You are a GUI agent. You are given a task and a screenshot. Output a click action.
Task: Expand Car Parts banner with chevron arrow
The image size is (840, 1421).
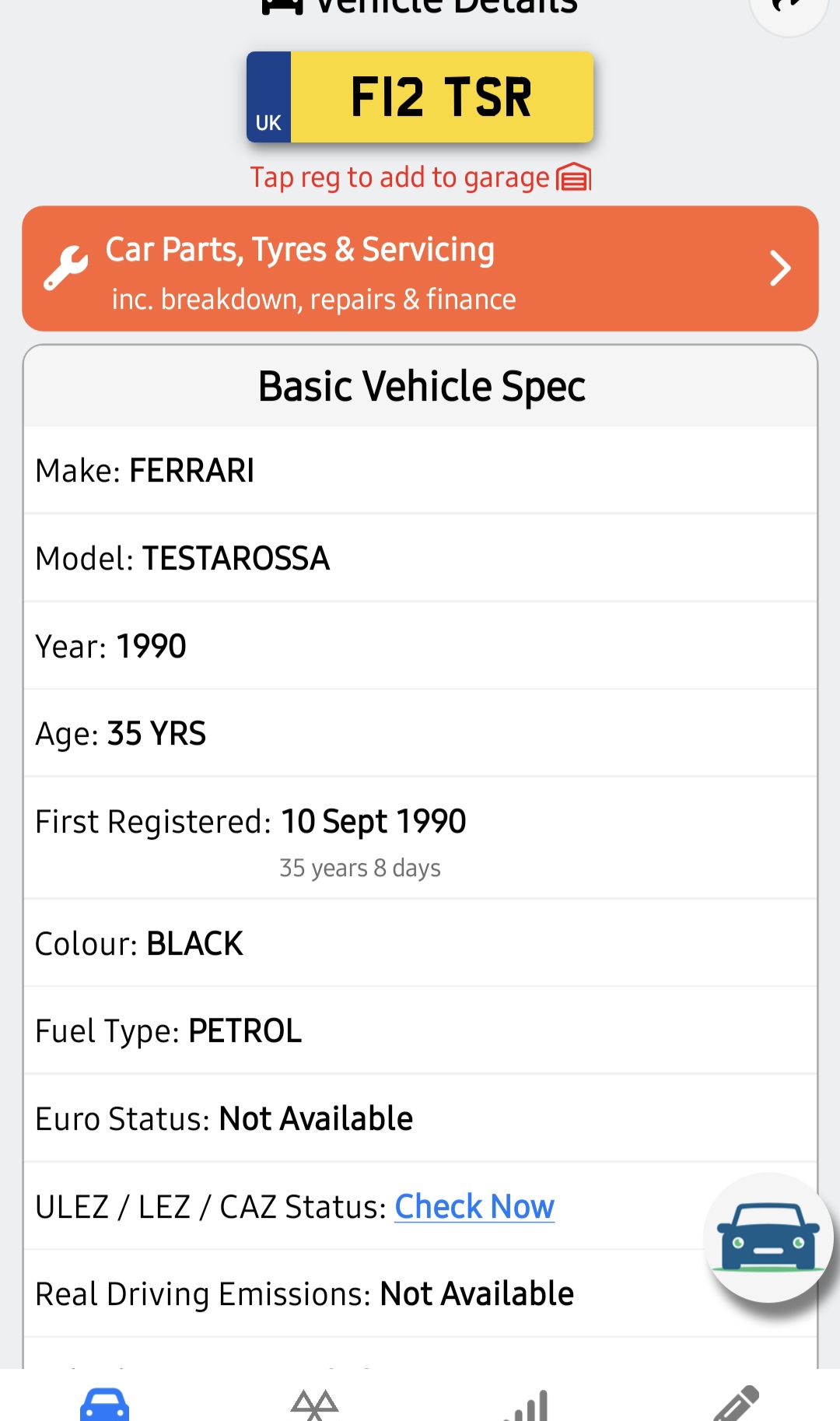click(779, 268)
